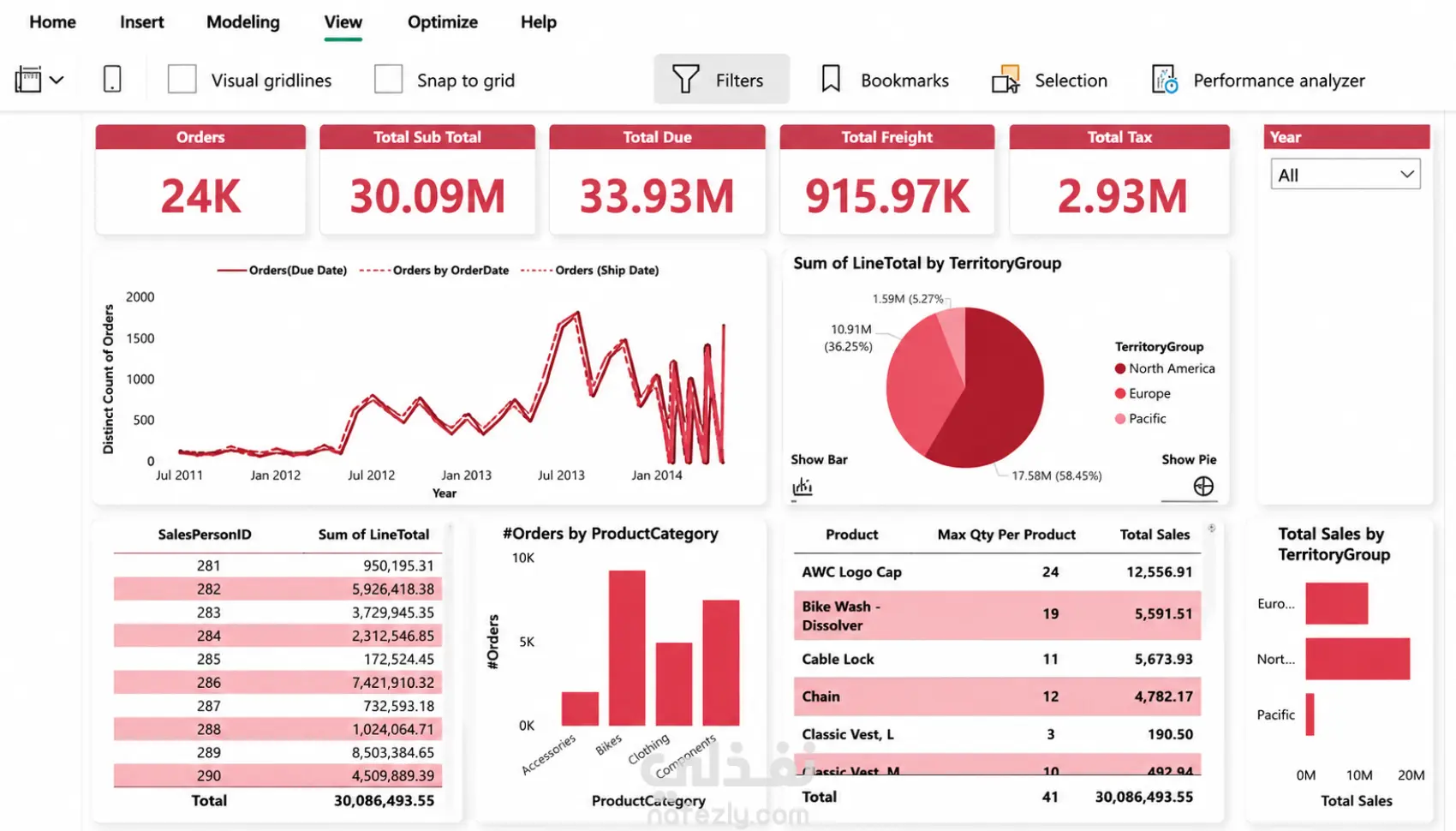Click the Show Pie chart icon
Screen dimensions: 1456x831
click(1203, 487)
